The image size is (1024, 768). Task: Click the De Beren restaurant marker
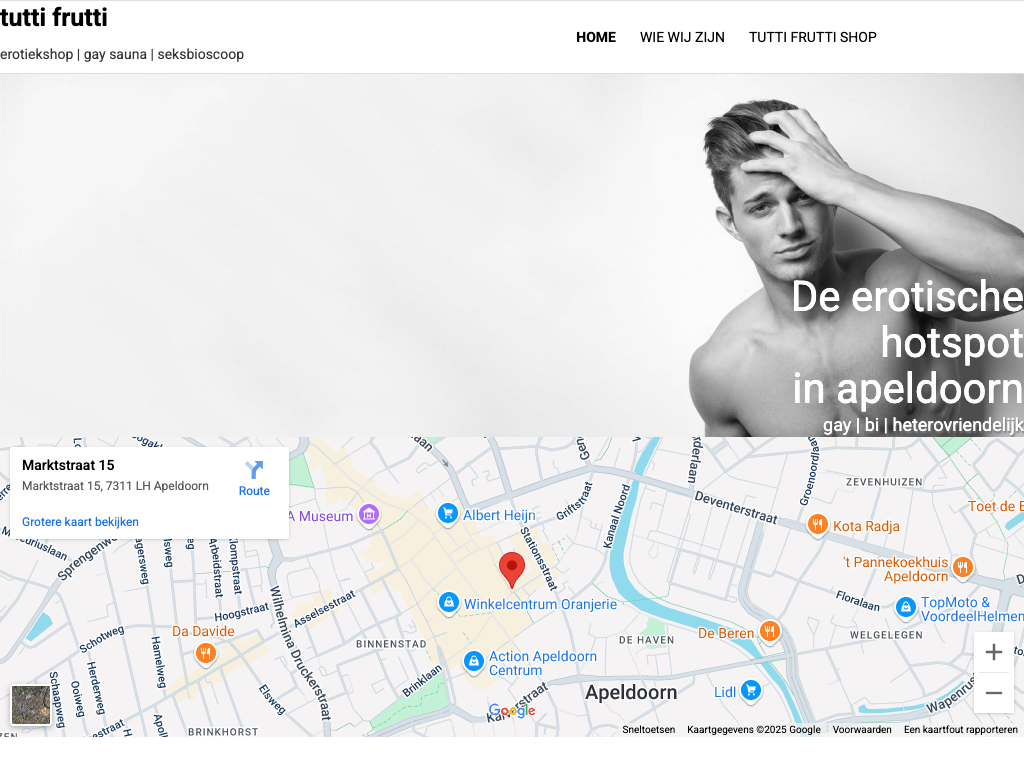[770, 632]
